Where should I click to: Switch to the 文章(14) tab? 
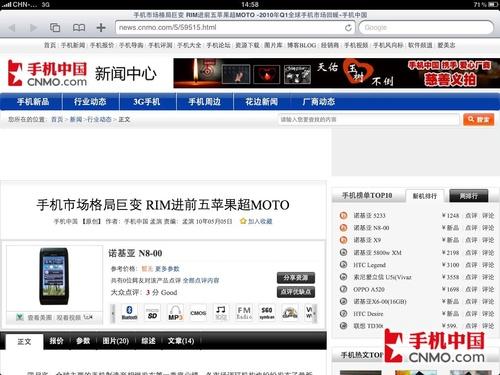pyautogui.click(x=181, y=341)
